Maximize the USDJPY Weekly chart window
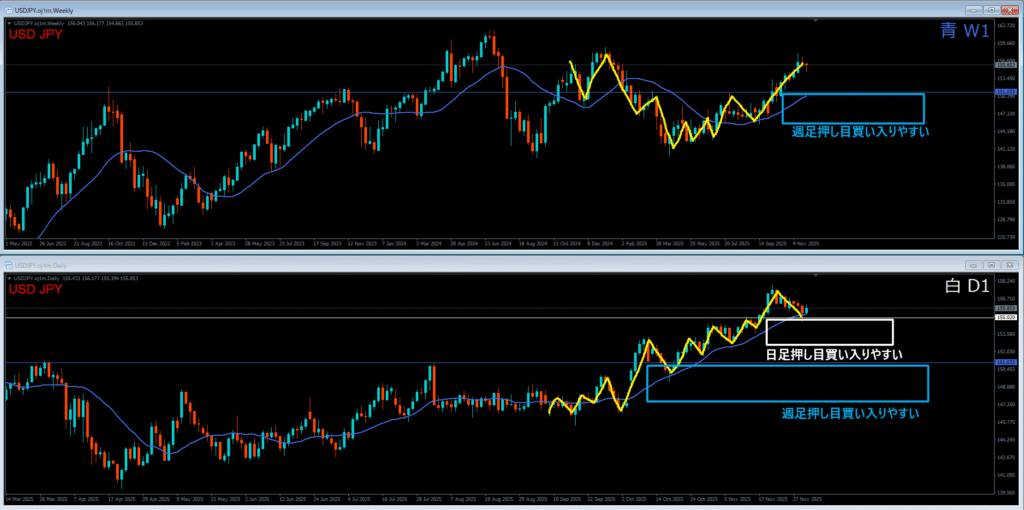Screen dimensions: 1024x510 (991, 9)
